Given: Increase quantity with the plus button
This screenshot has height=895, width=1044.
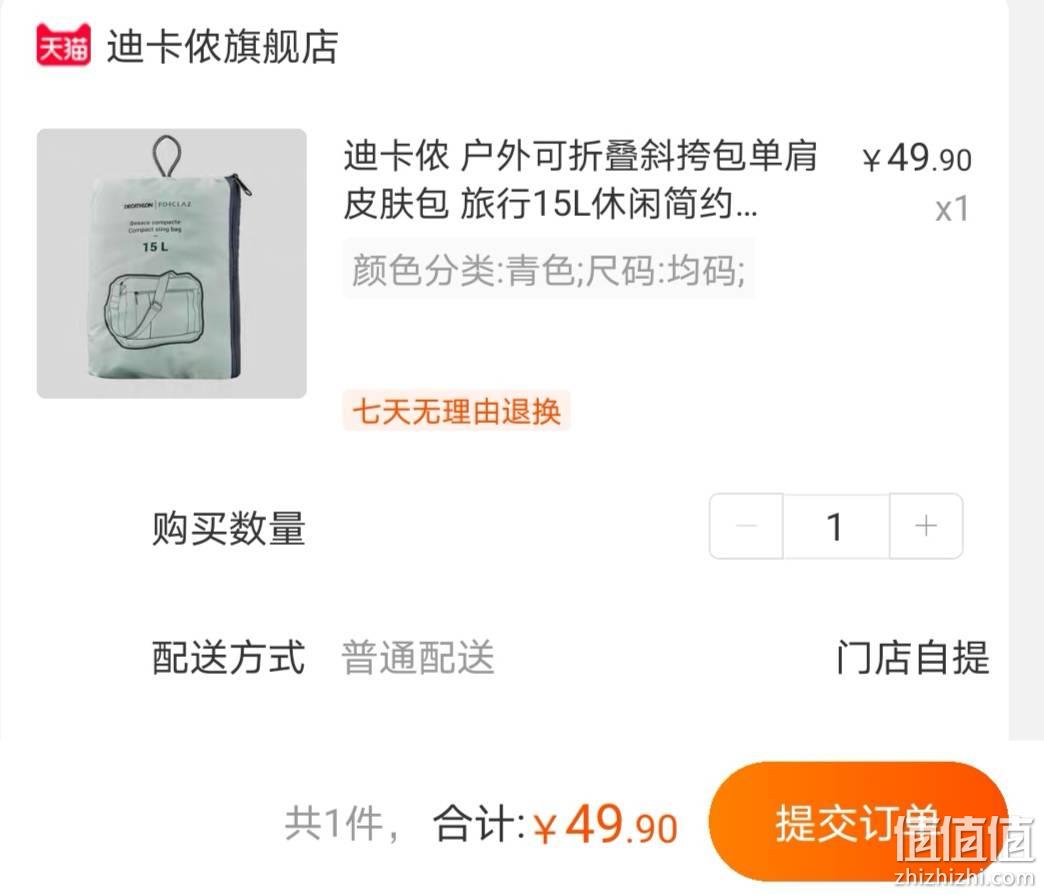Looking at the screenshot, I should pyautogui.click(x=926, y=526).
